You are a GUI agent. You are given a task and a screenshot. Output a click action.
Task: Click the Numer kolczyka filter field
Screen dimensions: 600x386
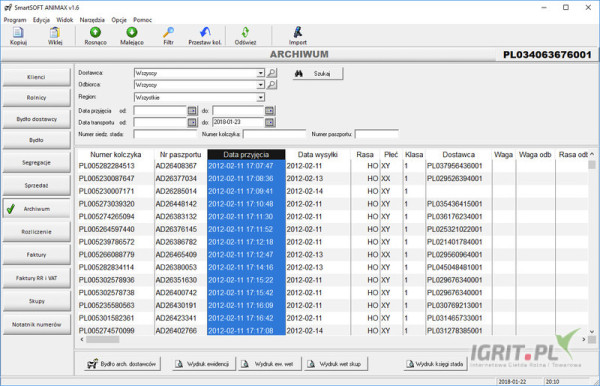274,134
